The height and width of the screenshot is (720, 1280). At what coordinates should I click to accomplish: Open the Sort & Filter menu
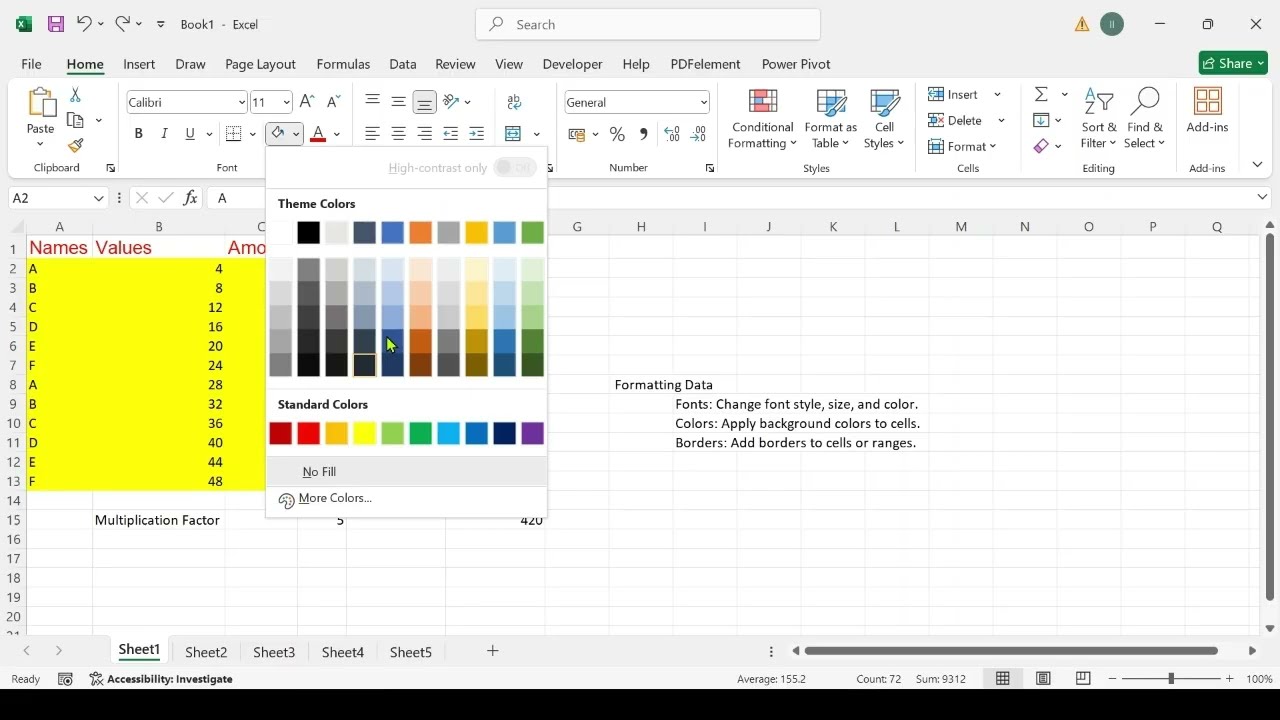point(1099,120)
